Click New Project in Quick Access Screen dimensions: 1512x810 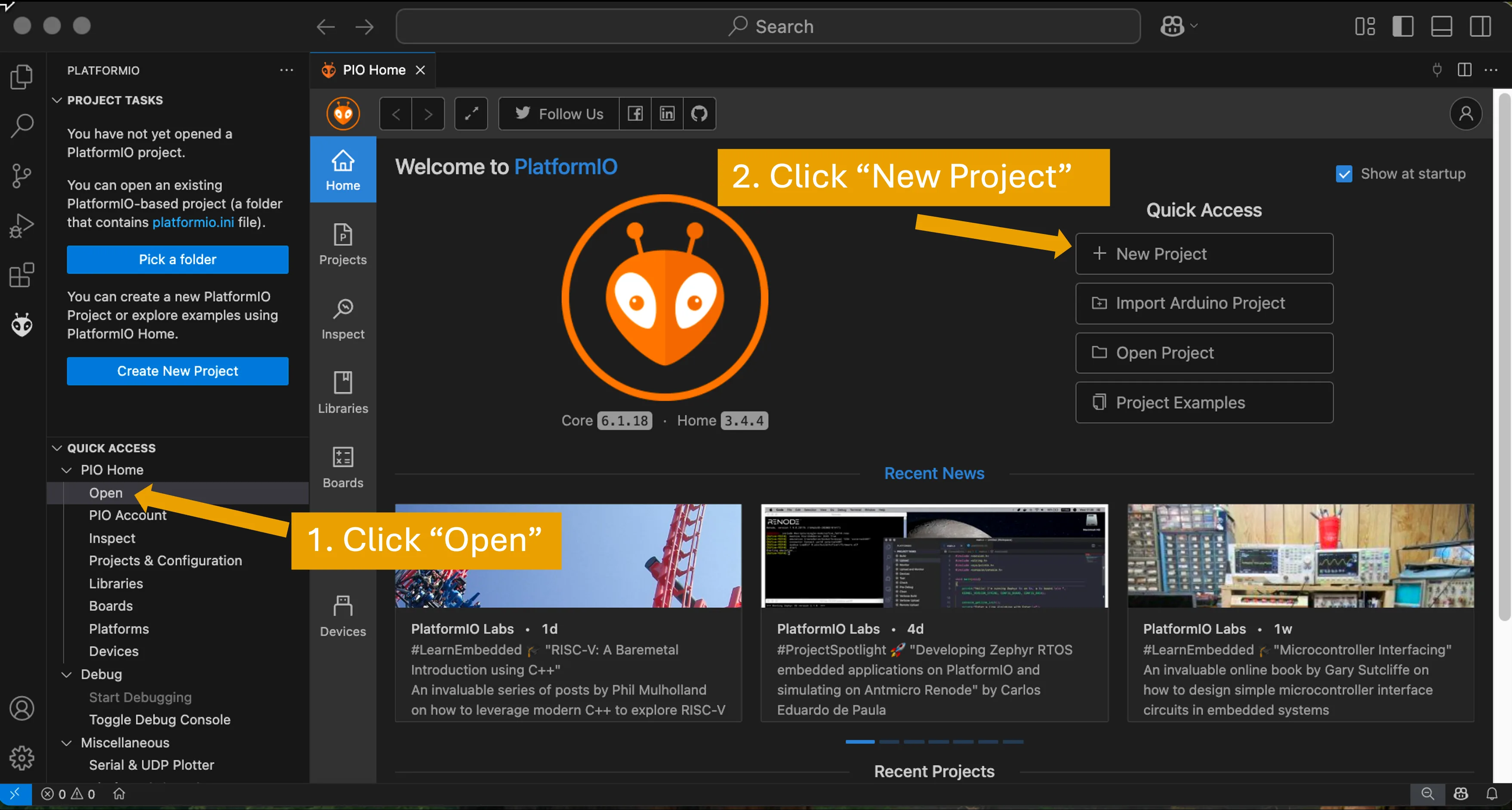pos(1204,253)
